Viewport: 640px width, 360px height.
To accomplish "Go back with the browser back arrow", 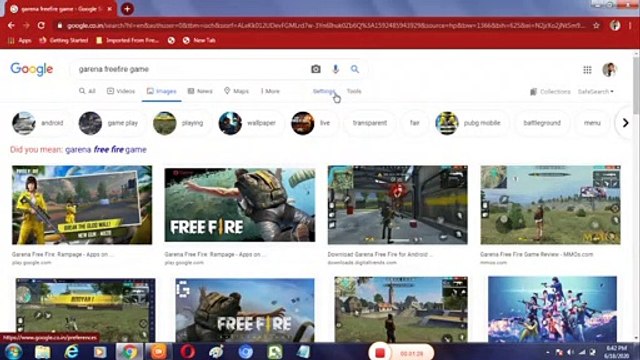I will pyautogui.click(x=11, y=26).
